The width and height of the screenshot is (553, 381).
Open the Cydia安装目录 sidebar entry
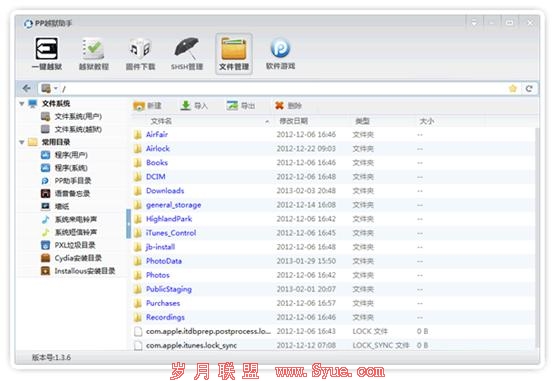click(72, 258)
